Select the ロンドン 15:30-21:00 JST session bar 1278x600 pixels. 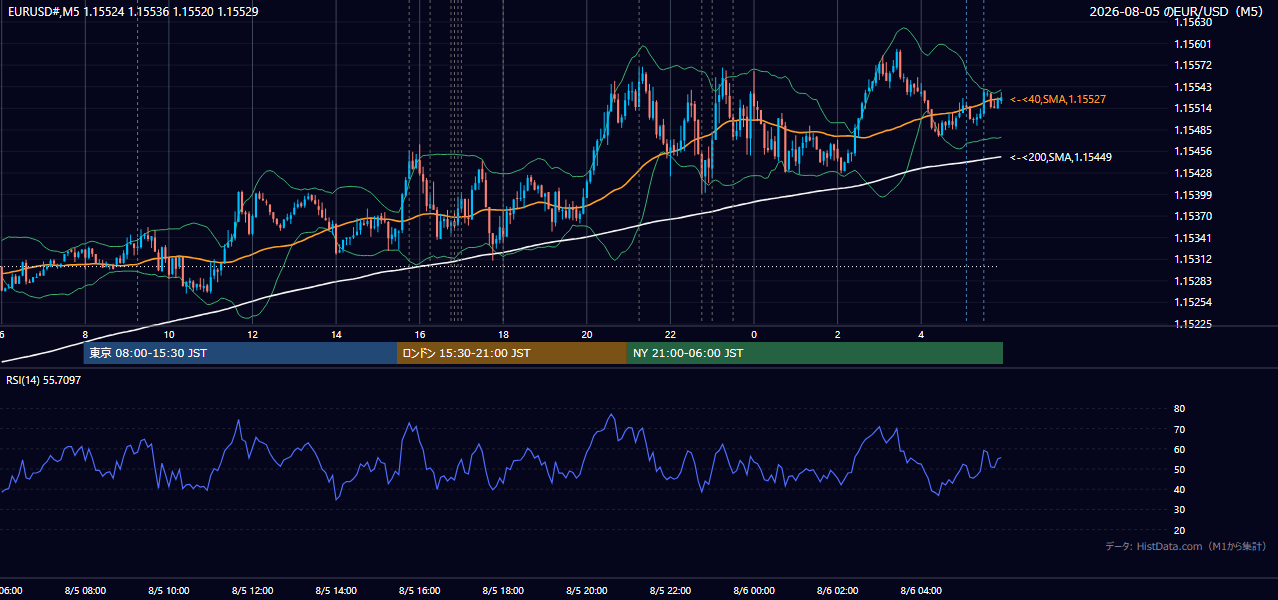[x=512, y=353]
